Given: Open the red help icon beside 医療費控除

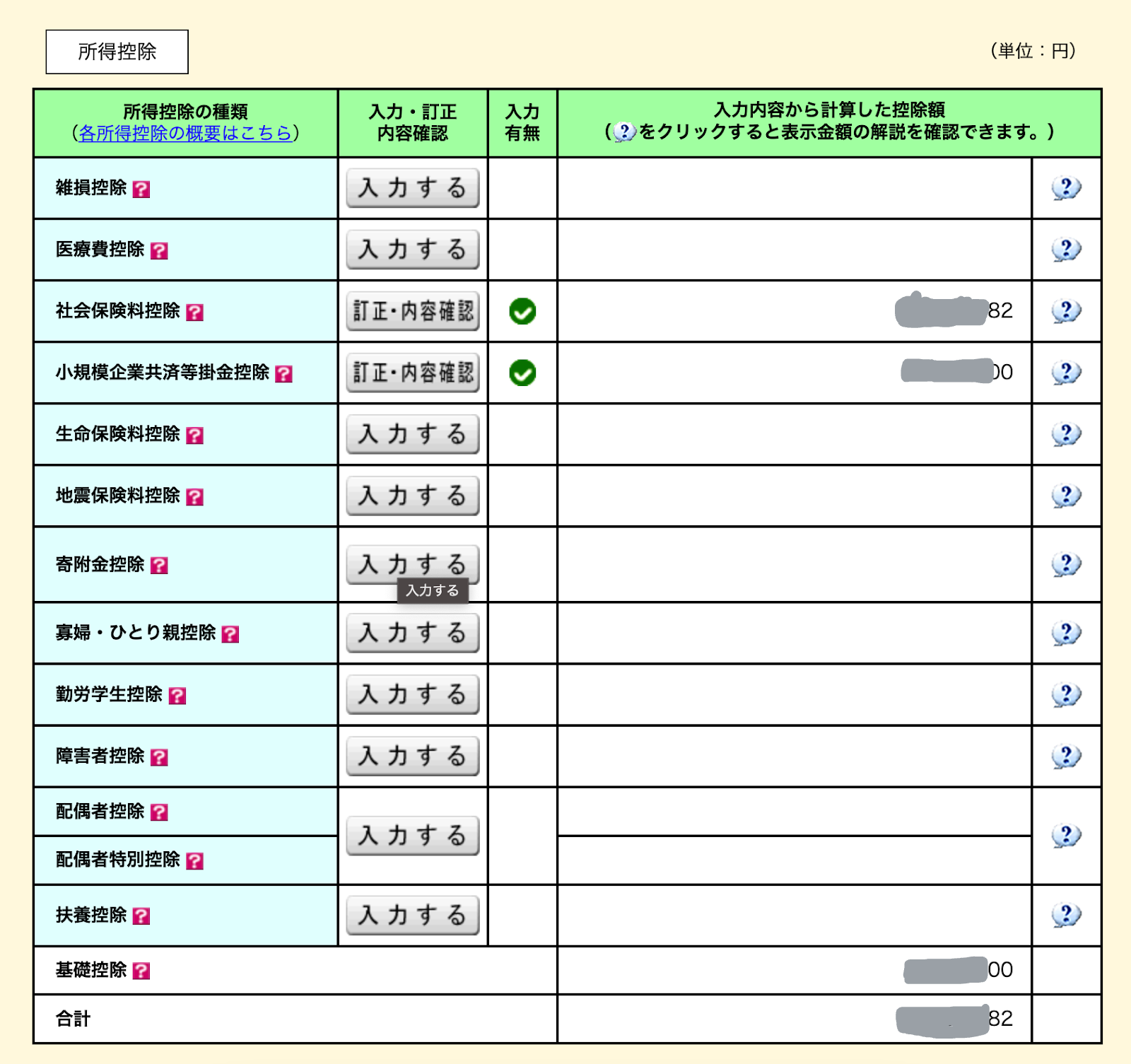Looking at the screenshot, I should pyautogui.click(x=159, y=251).
